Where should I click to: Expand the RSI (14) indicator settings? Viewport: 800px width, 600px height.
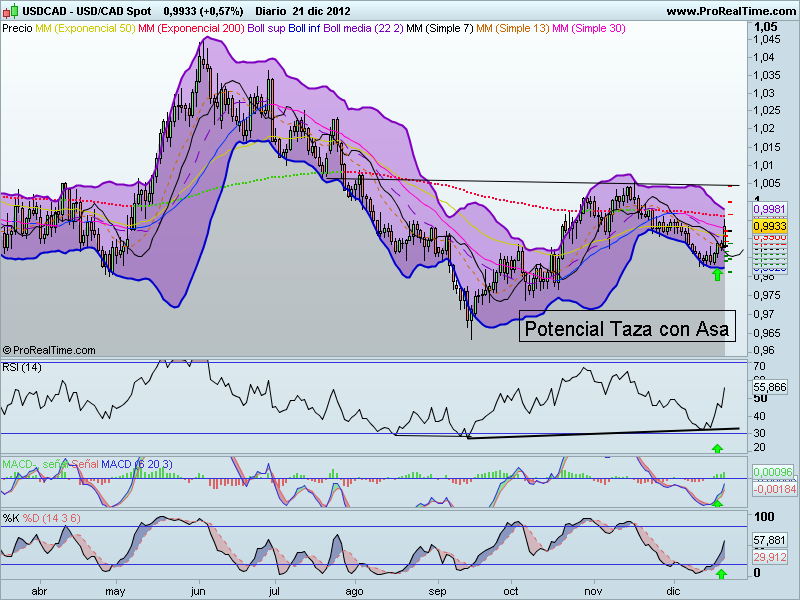pyautogui.click(x=24, y=366)
